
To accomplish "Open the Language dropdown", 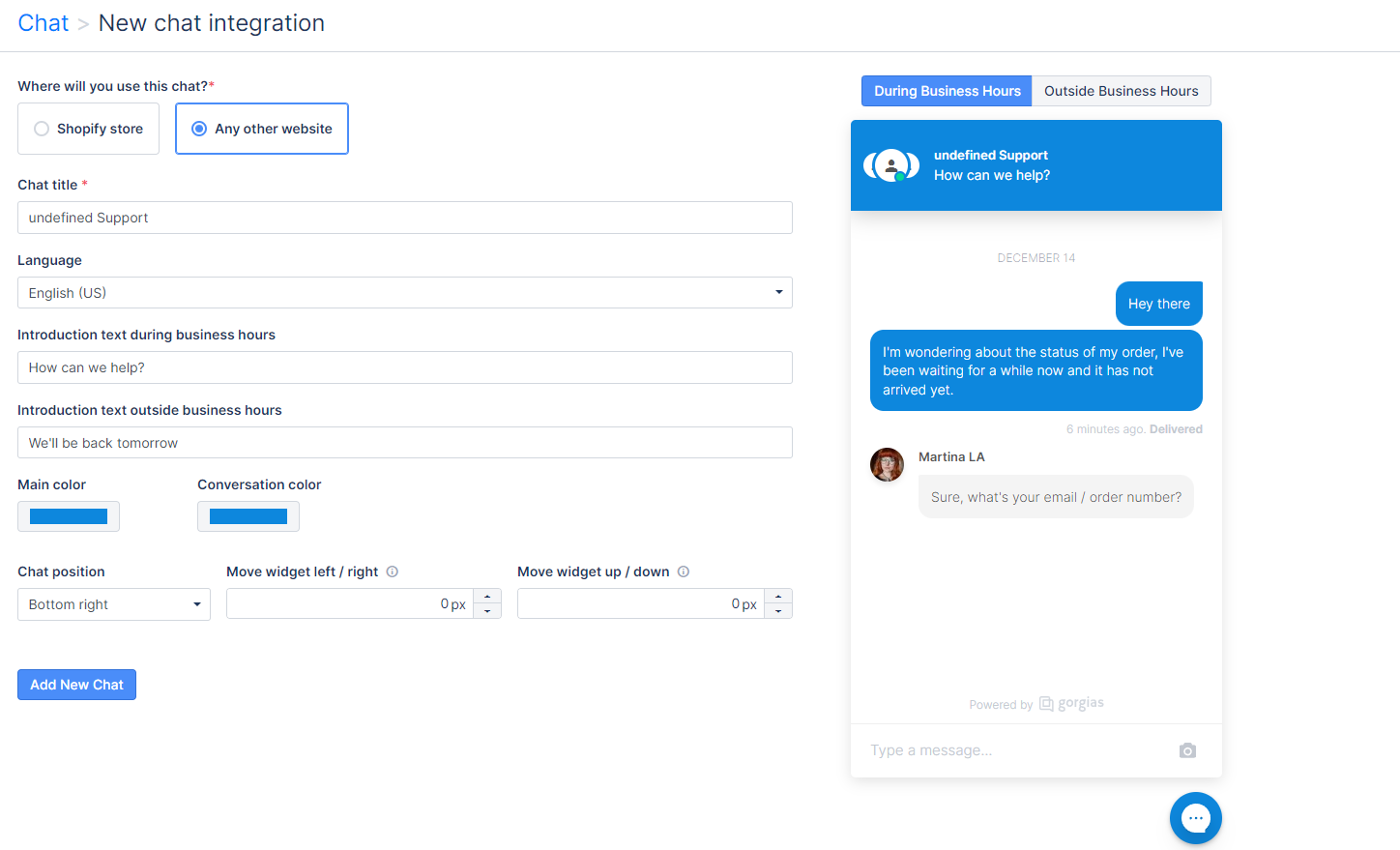I will pyautogui.click(x=404, y=293).
